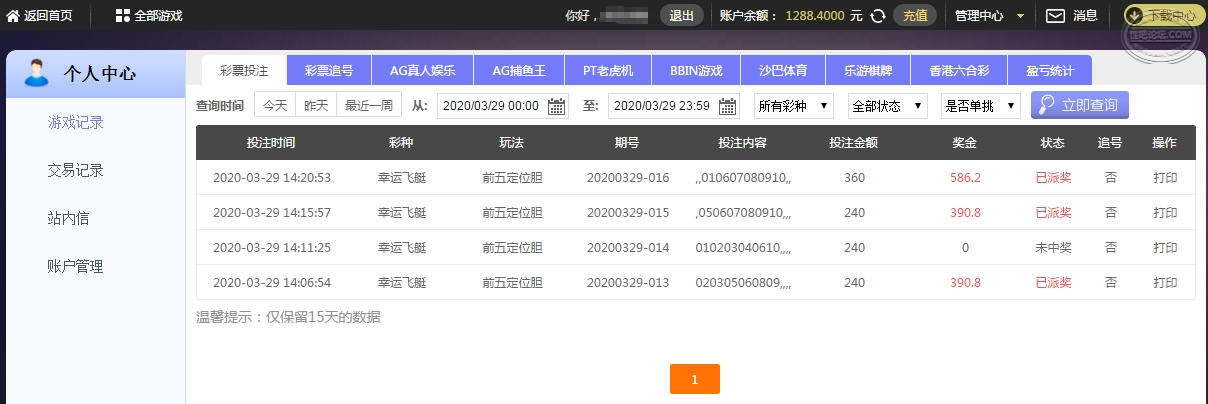
Task: Select the Yesterday quick filter
Action: click(x=316, y=105)
